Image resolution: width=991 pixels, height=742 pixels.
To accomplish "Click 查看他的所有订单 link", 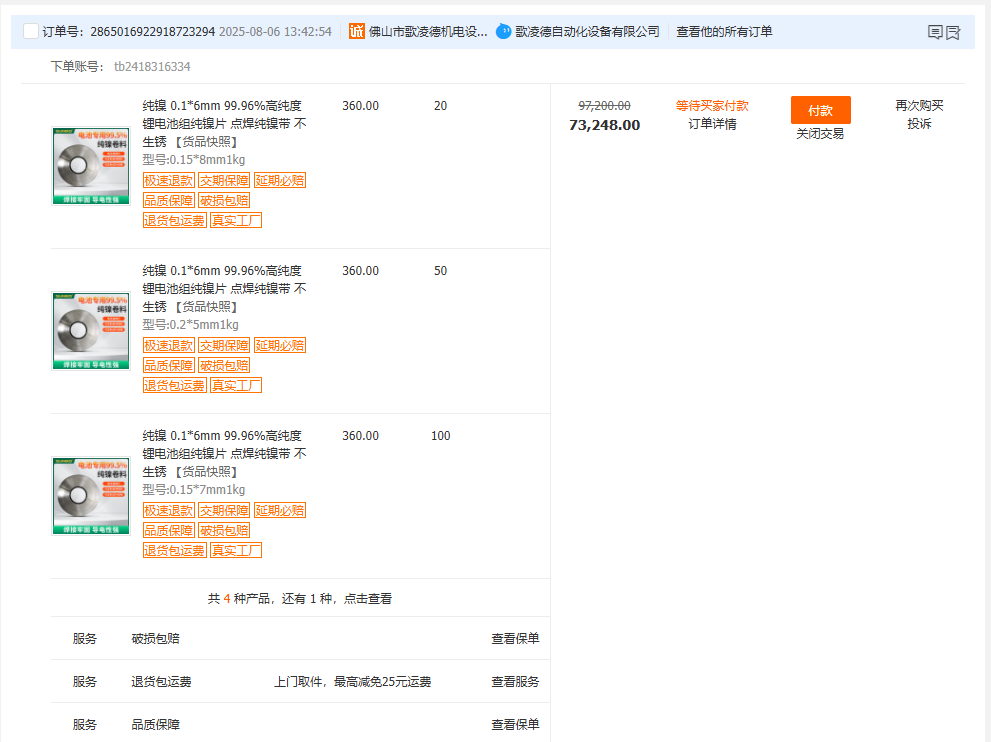I will [724, 32].
